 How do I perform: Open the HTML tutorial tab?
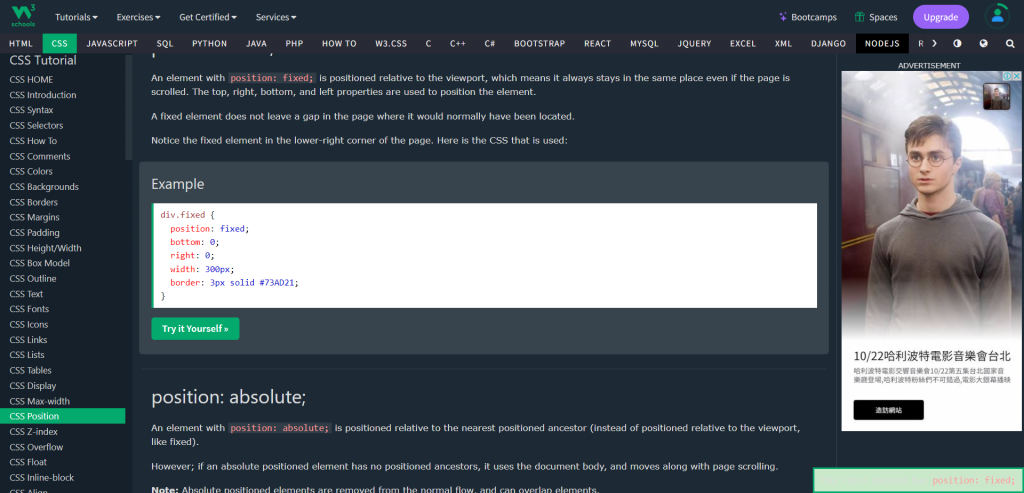21,44
